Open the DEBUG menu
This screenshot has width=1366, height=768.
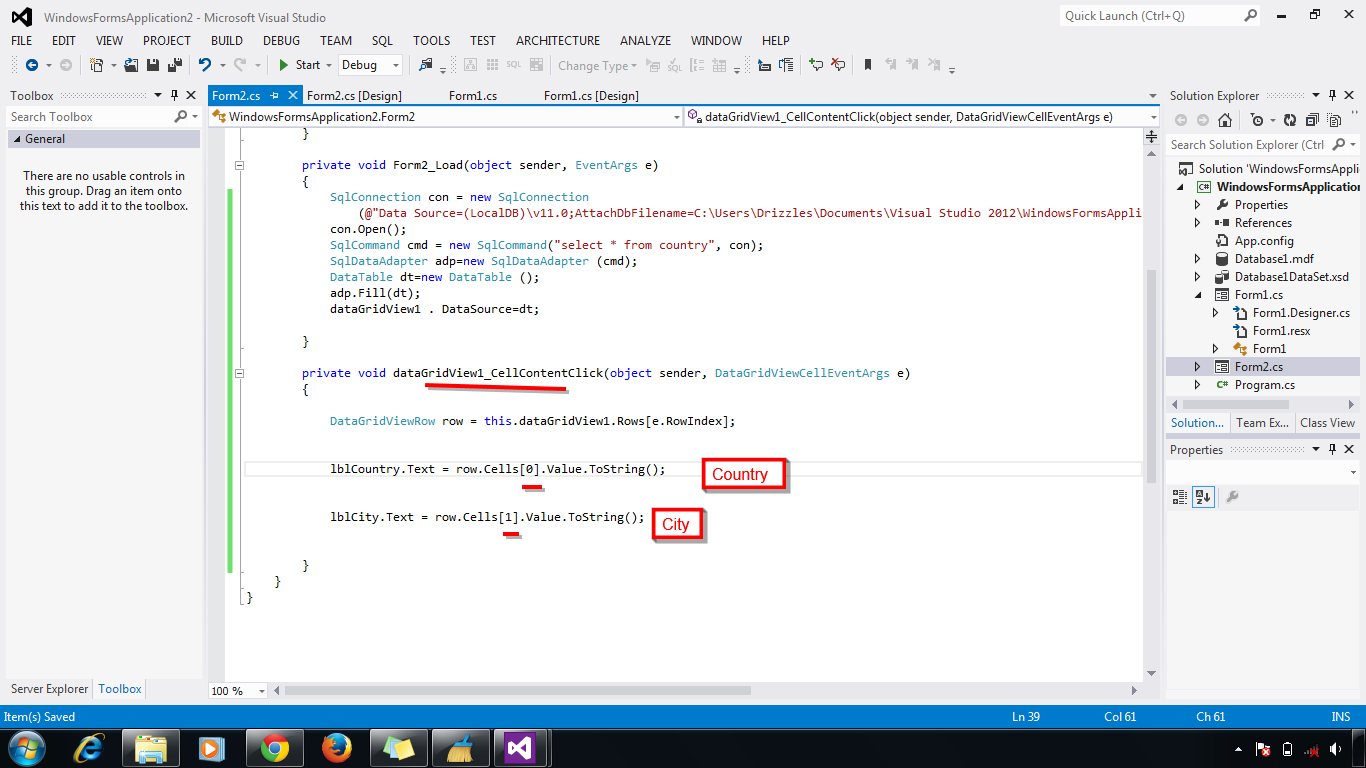coord(281,41)
